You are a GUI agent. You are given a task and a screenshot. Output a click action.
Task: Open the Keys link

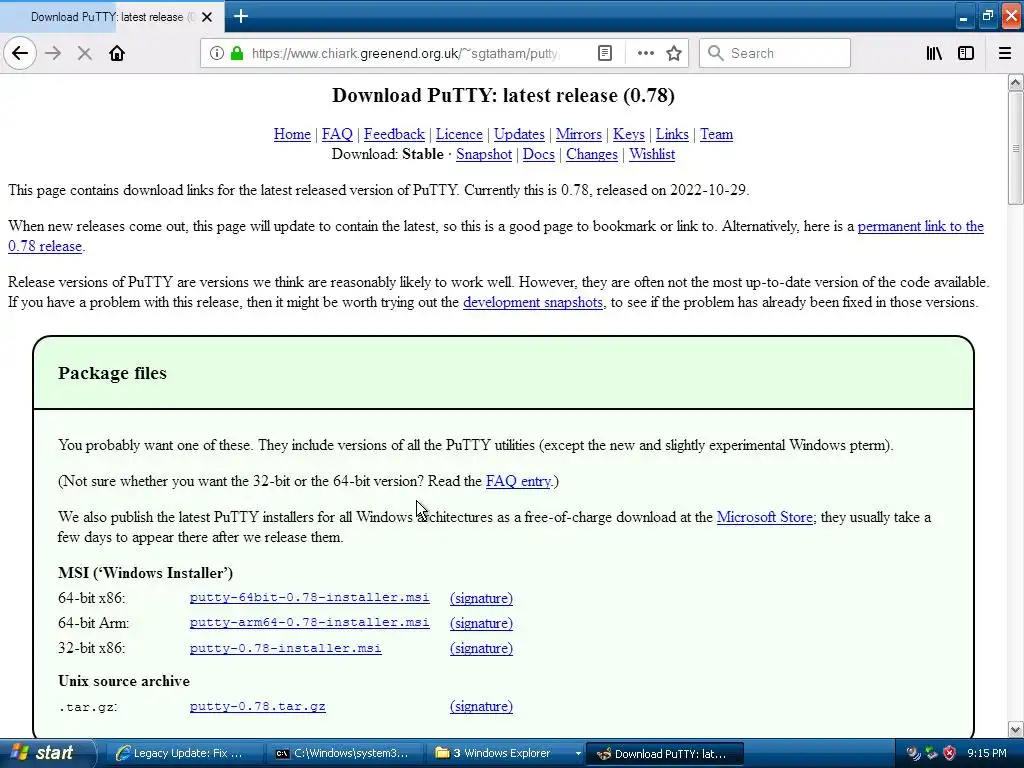628,135
